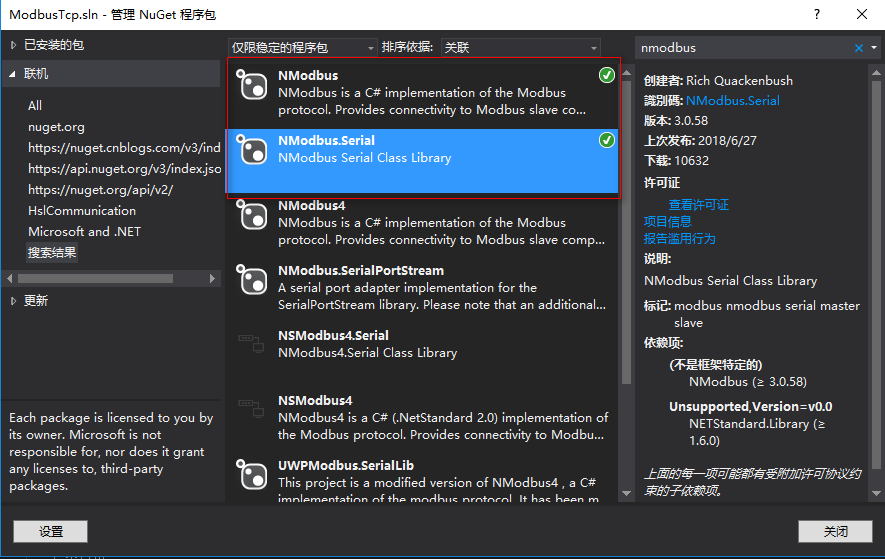Open the sort-by 关联 dropdown
The image size is (885, 559).
pyautogui.click(x=520, y=47)
